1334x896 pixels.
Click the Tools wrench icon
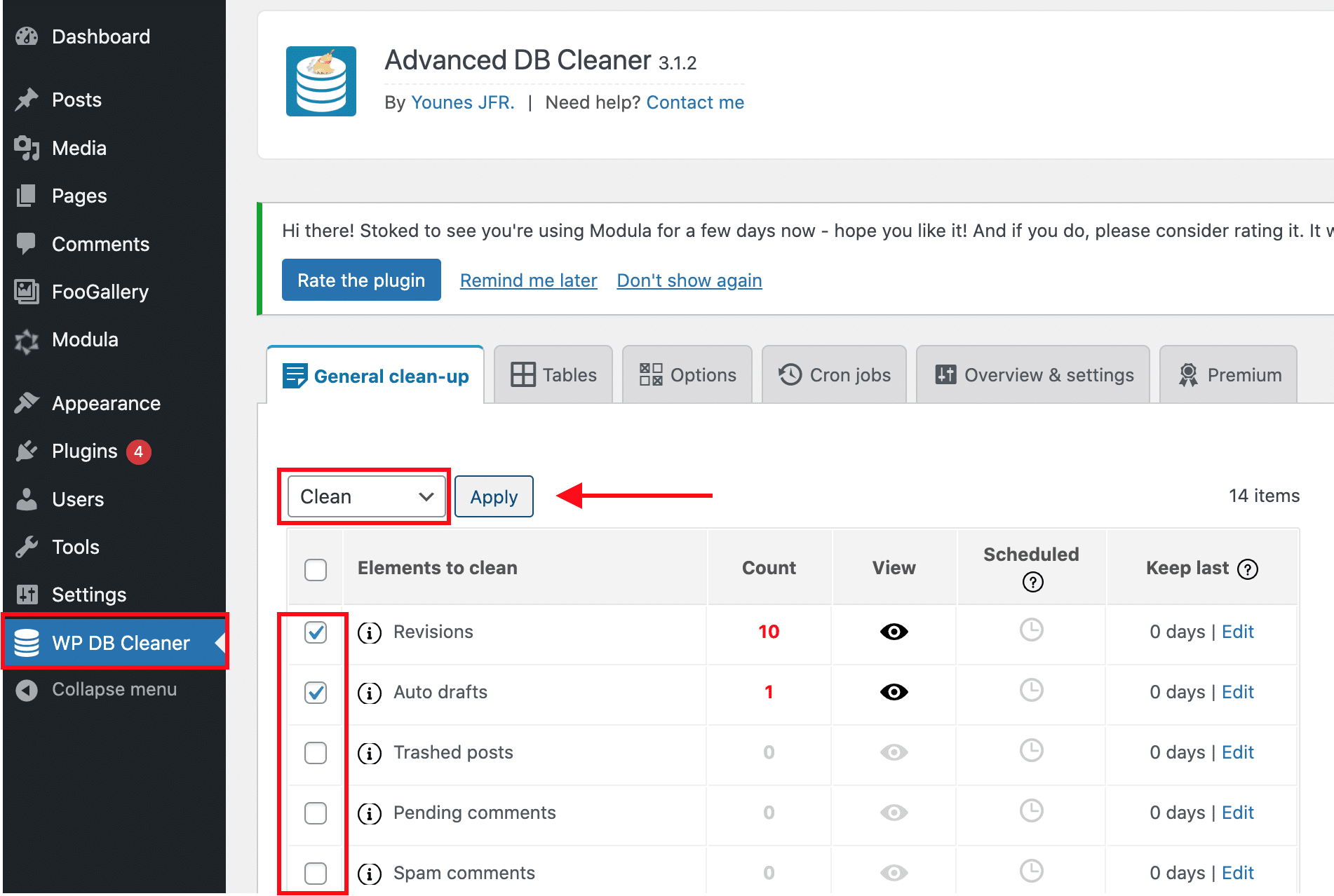point(26,546)
